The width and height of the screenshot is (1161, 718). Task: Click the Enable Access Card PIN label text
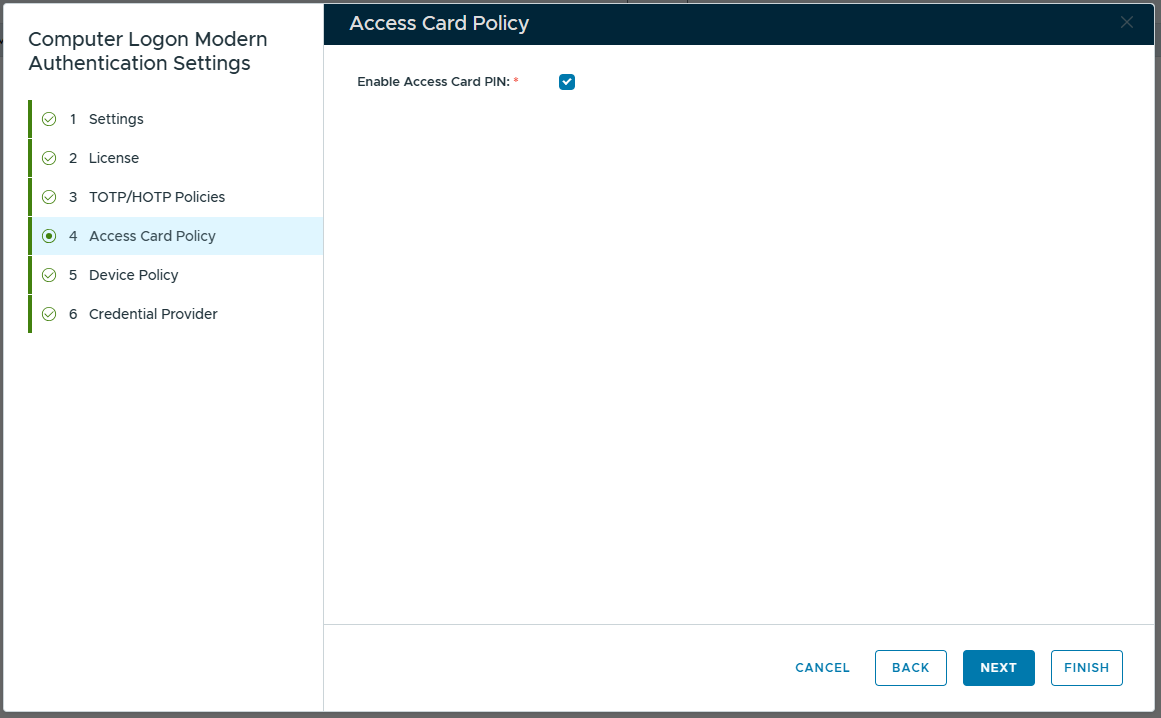click(433, 82)
